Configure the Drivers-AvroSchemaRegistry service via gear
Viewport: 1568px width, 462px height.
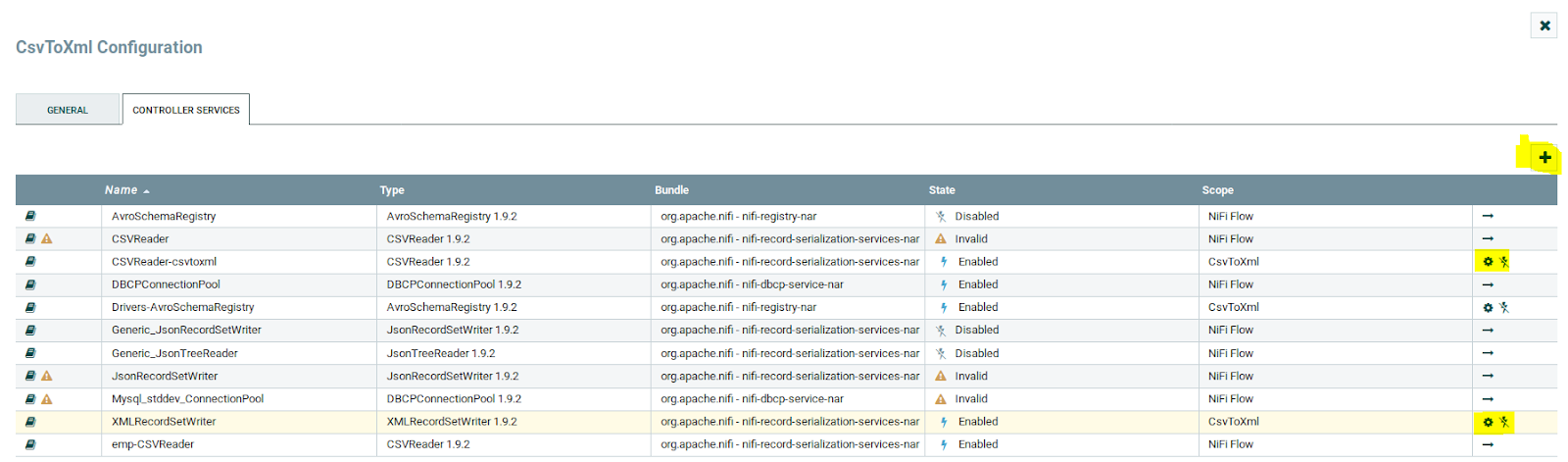tap(1488, 308)
